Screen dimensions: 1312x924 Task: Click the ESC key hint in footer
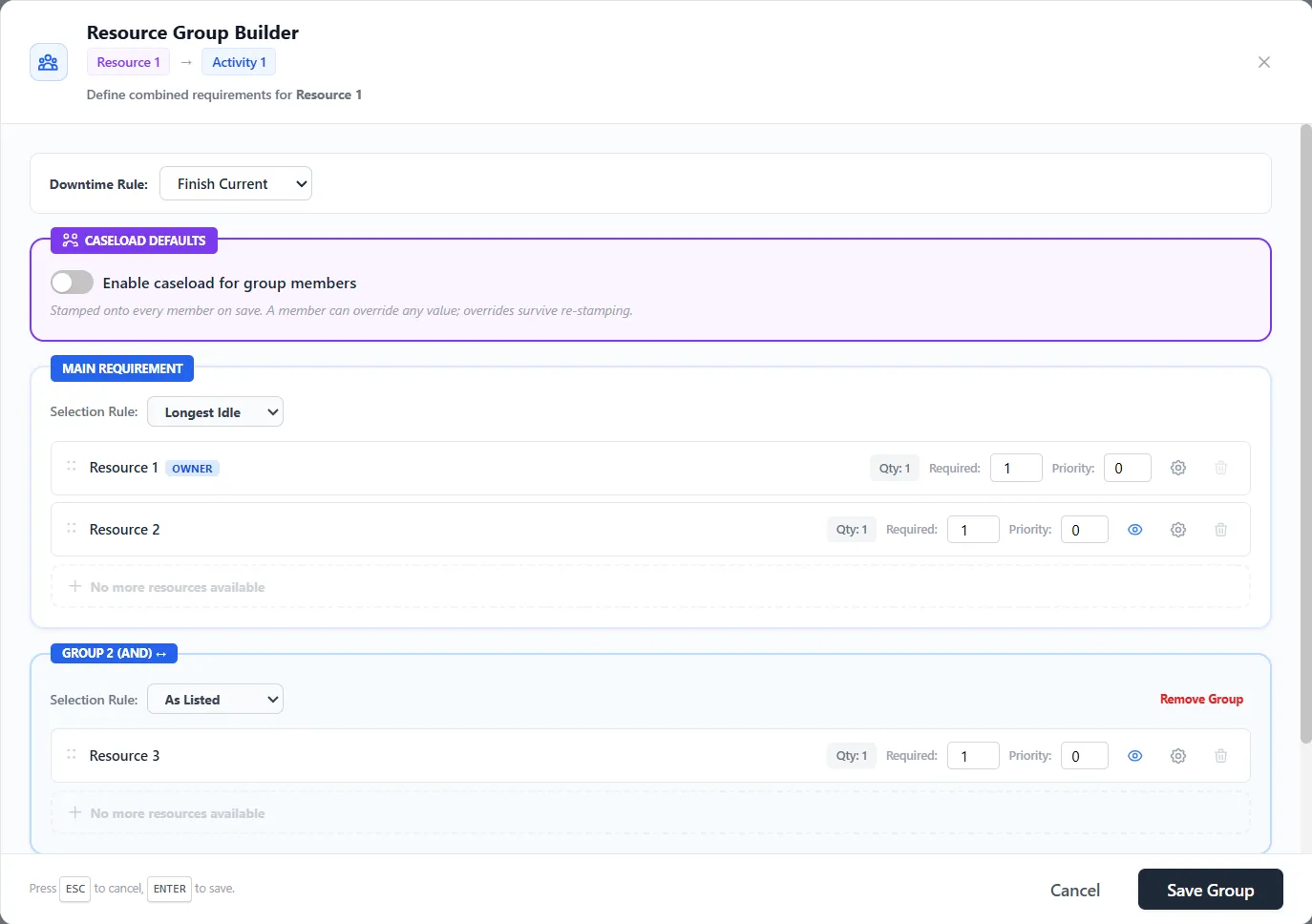pos(75,889)
